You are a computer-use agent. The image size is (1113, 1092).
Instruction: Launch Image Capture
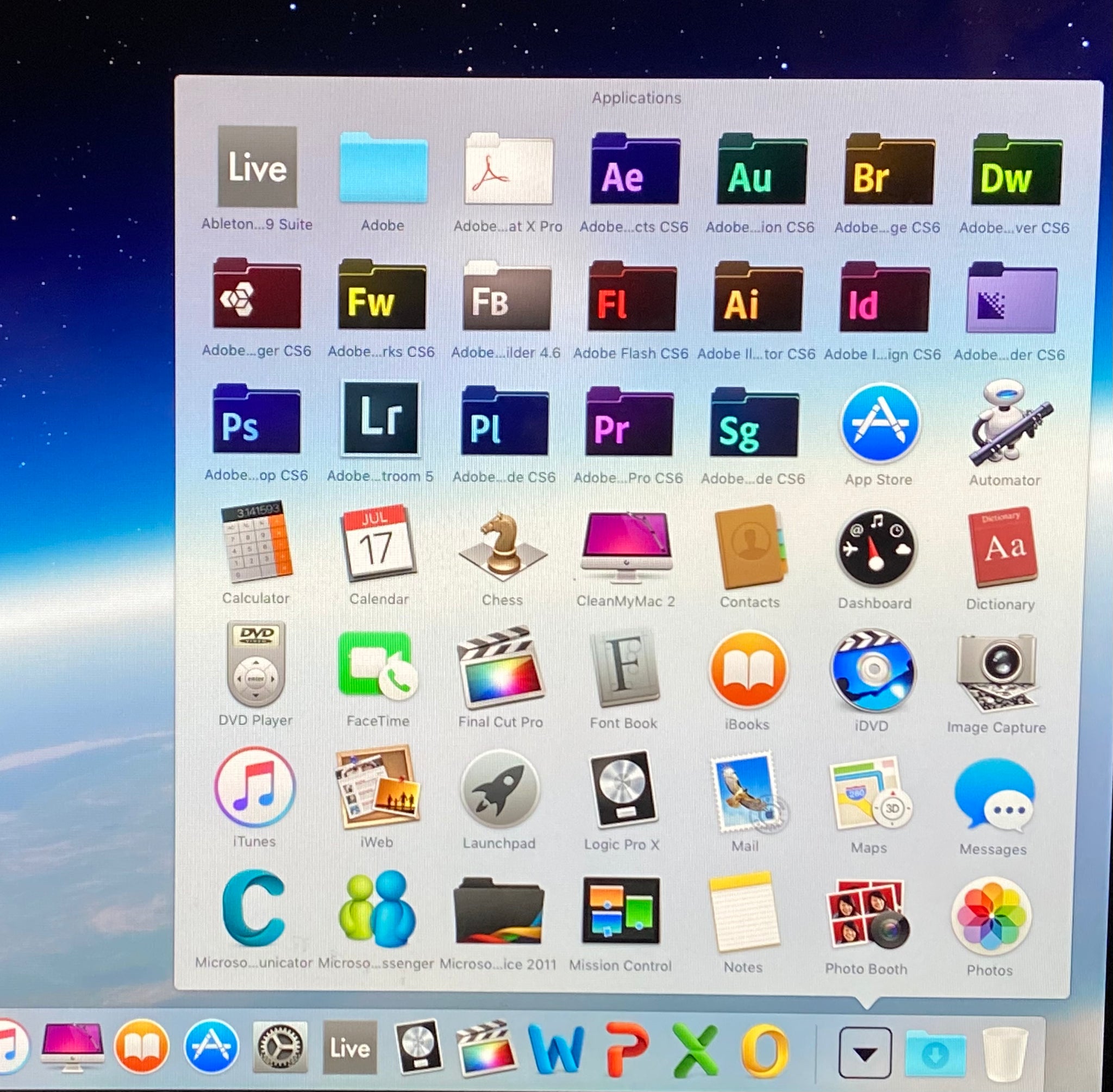pos(997,673)
